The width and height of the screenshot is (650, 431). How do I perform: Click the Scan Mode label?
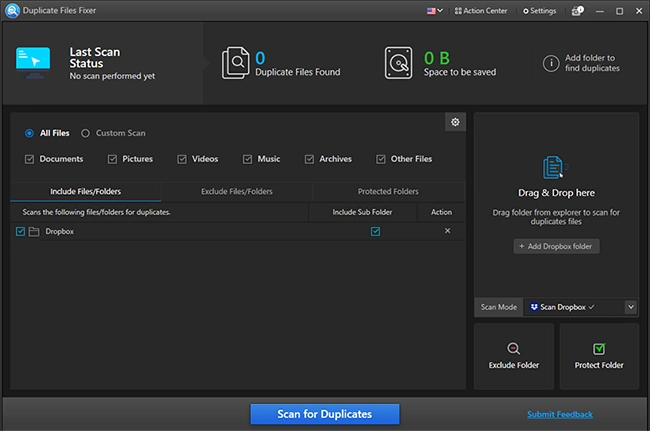499,307
